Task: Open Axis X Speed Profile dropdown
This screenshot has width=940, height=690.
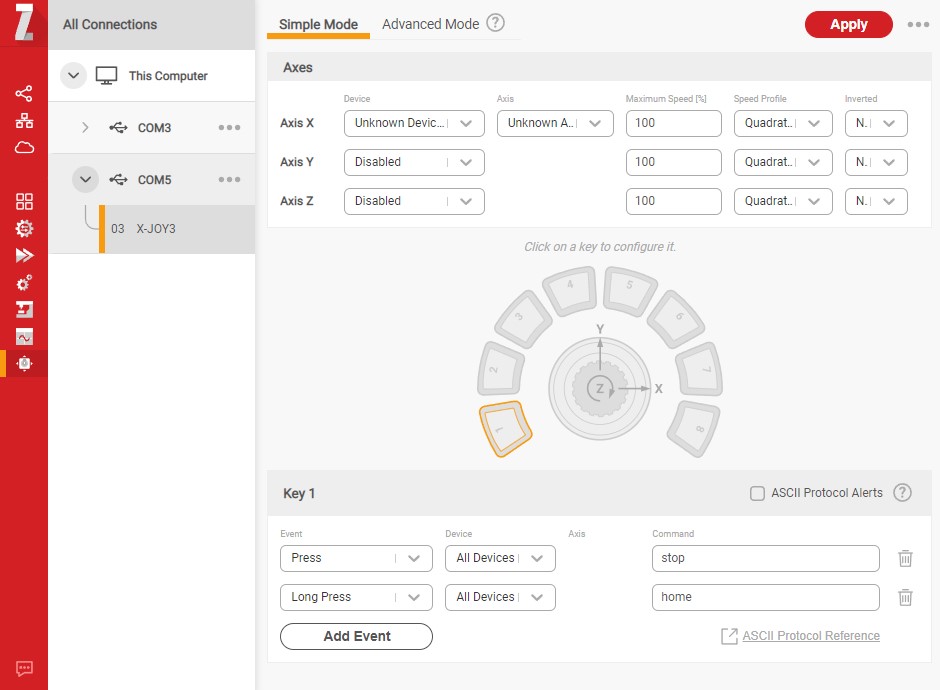Action: 783,123
